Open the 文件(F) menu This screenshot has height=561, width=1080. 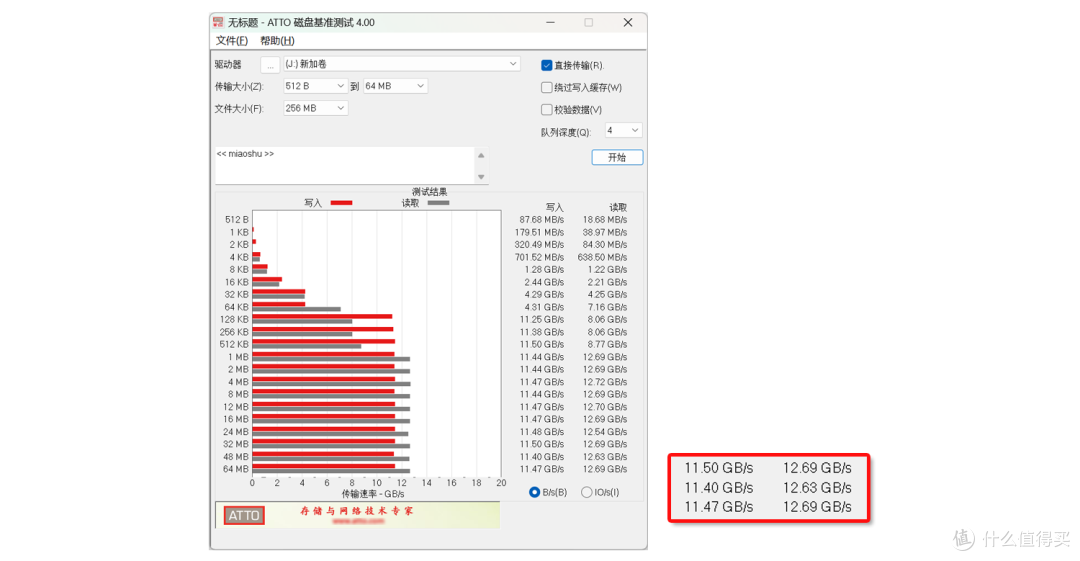coord(231,41)
